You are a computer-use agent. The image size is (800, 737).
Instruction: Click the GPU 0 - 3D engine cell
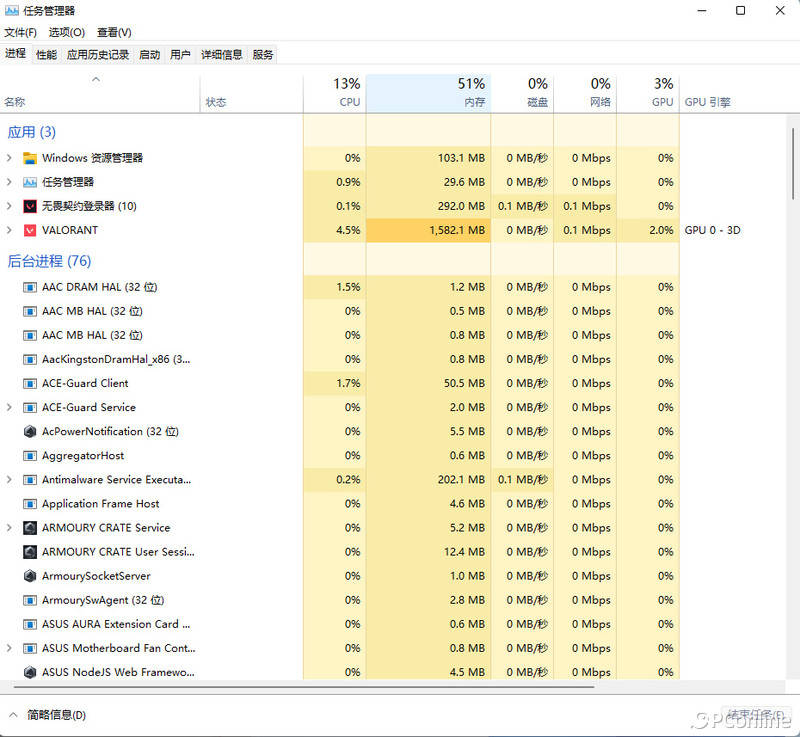pos(712,231)
